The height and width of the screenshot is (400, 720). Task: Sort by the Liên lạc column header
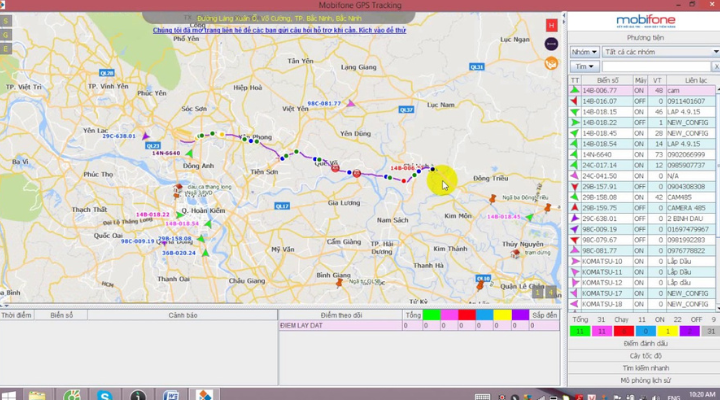(696, 80)
